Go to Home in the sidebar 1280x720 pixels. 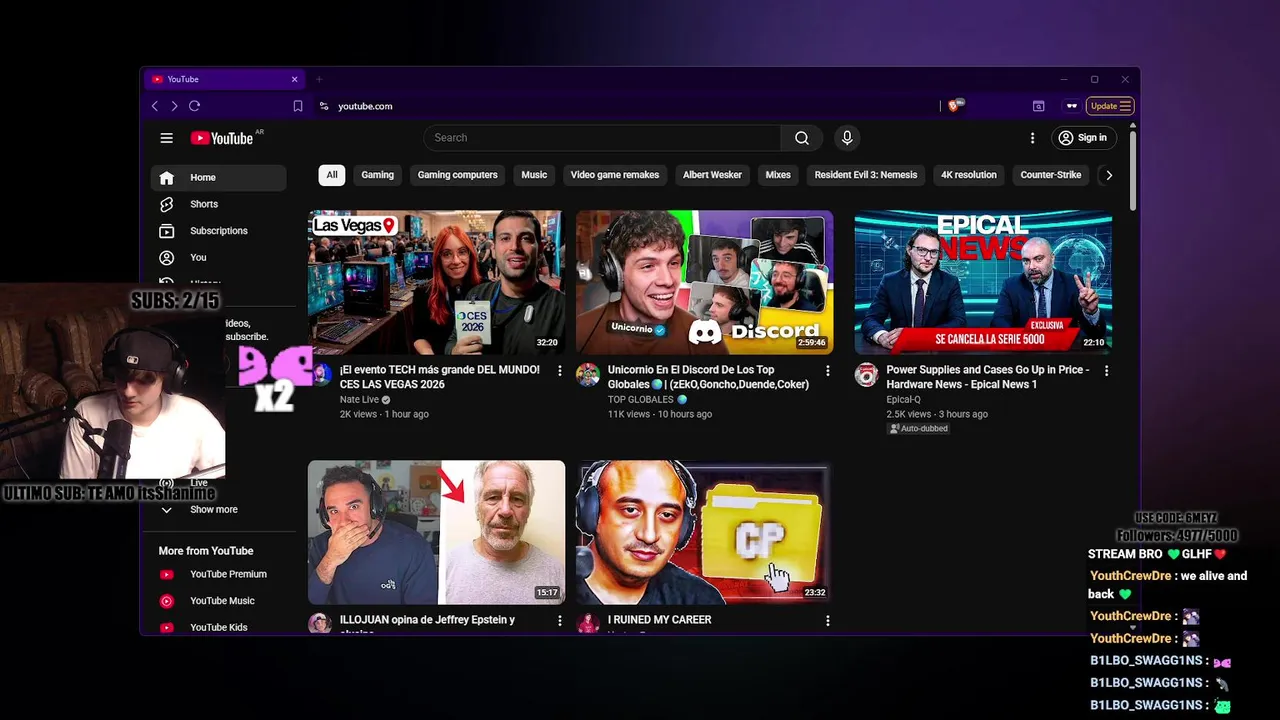click(x=218, y=178)
